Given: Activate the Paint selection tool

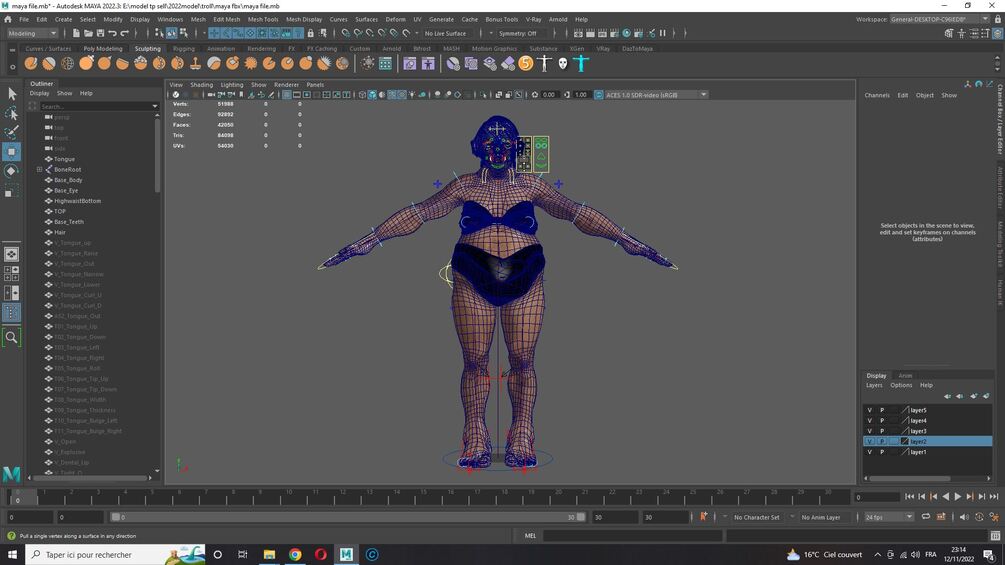Looking at the screenshot, I should pyautogui.click(x=12, y=133).
